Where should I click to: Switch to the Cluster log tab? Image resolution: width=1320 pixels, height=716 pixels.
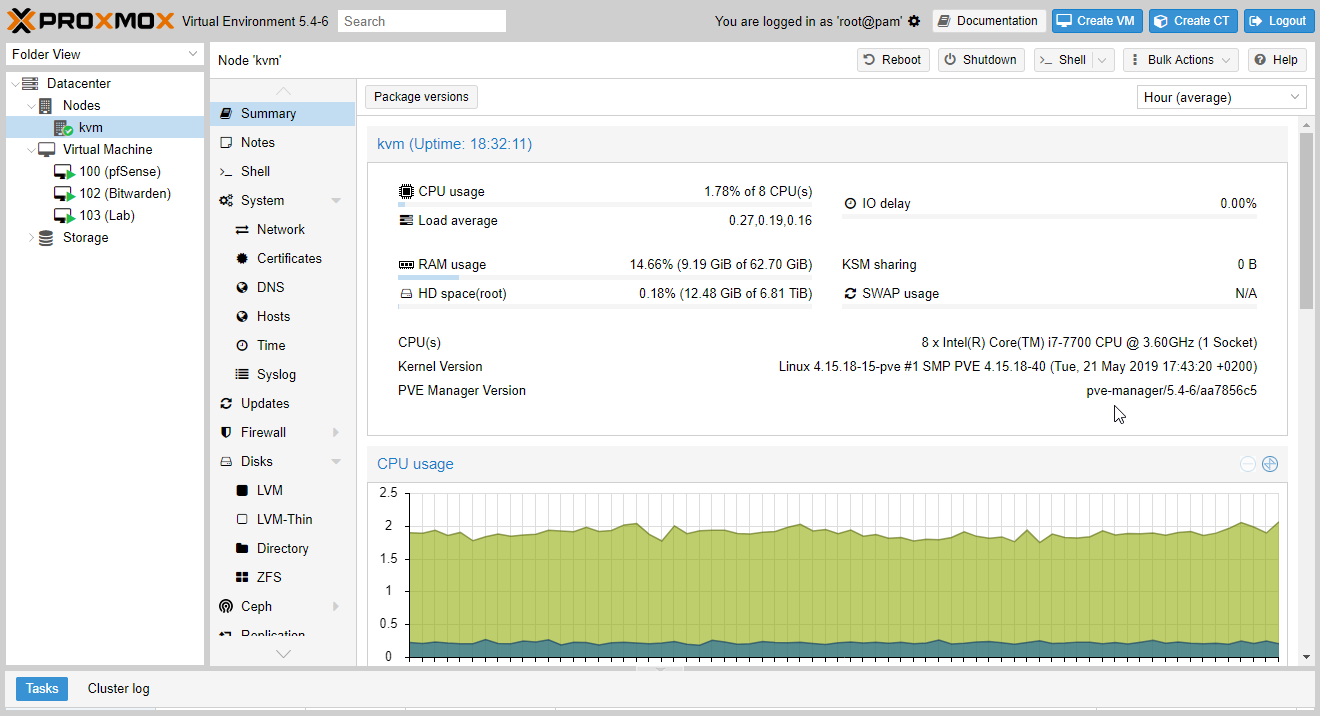pos(118,689)
